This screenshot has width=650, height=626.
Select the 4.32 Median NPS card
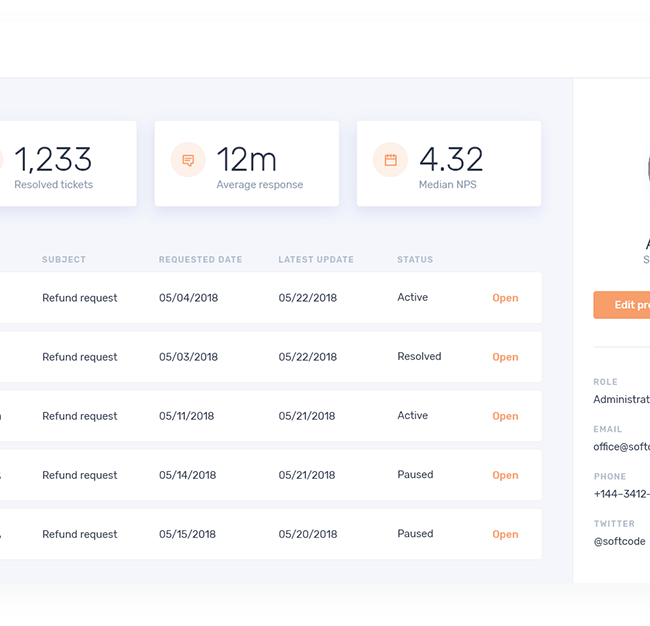(449, 164)
